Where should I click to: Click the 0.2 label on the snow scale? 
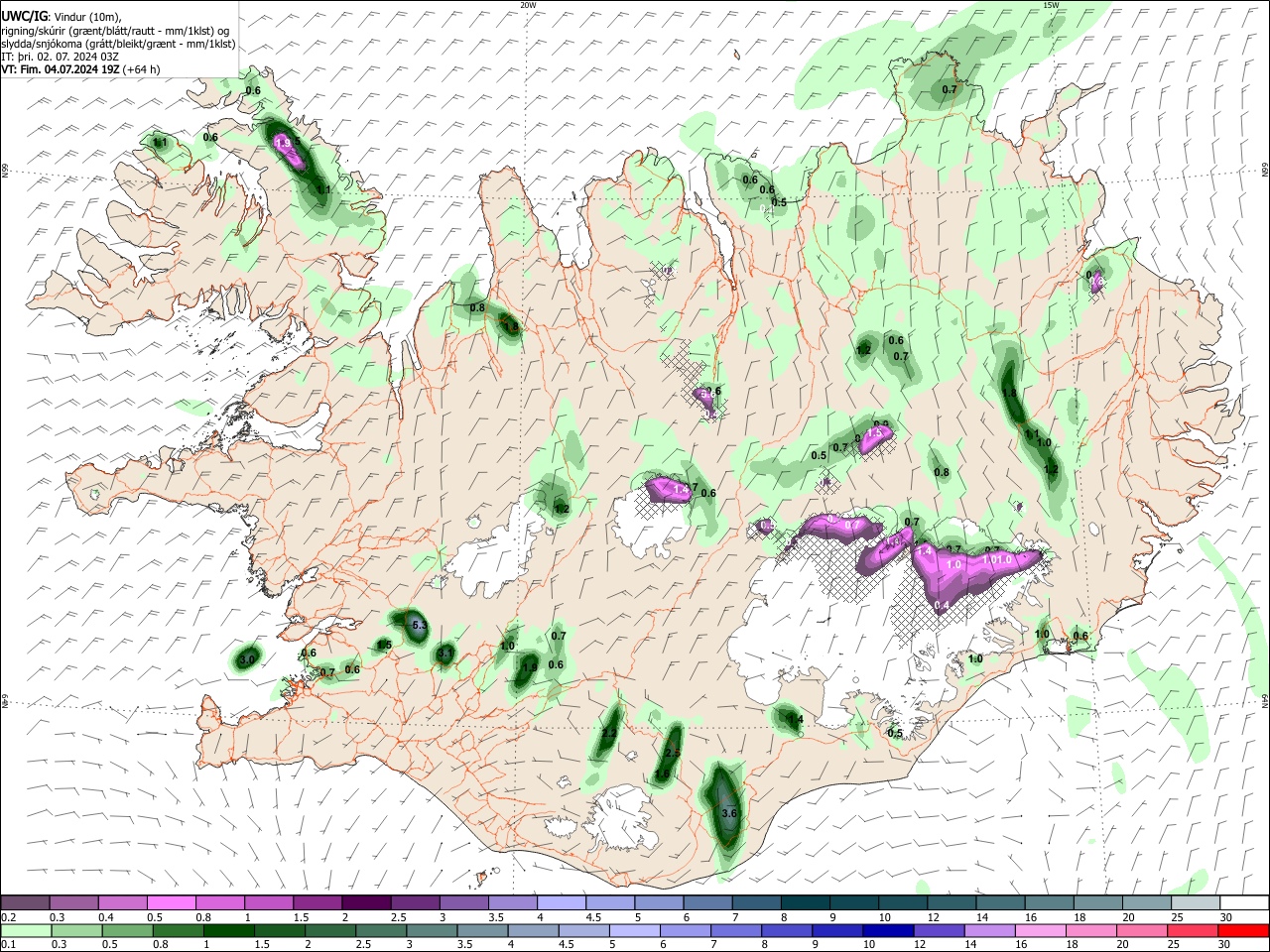9,917
